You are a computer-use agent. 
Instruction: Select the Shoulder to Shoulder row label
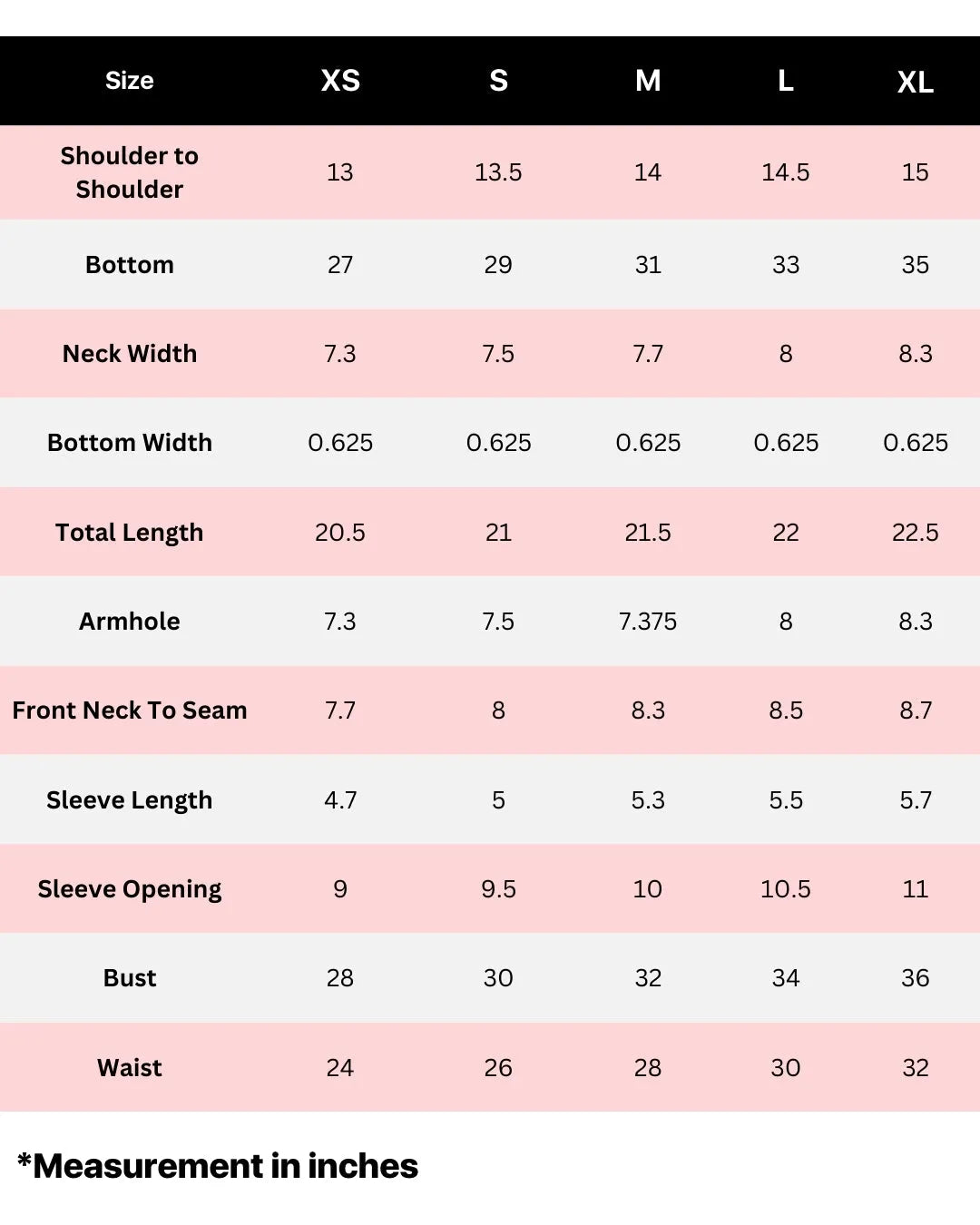click(x=130, y=172)
